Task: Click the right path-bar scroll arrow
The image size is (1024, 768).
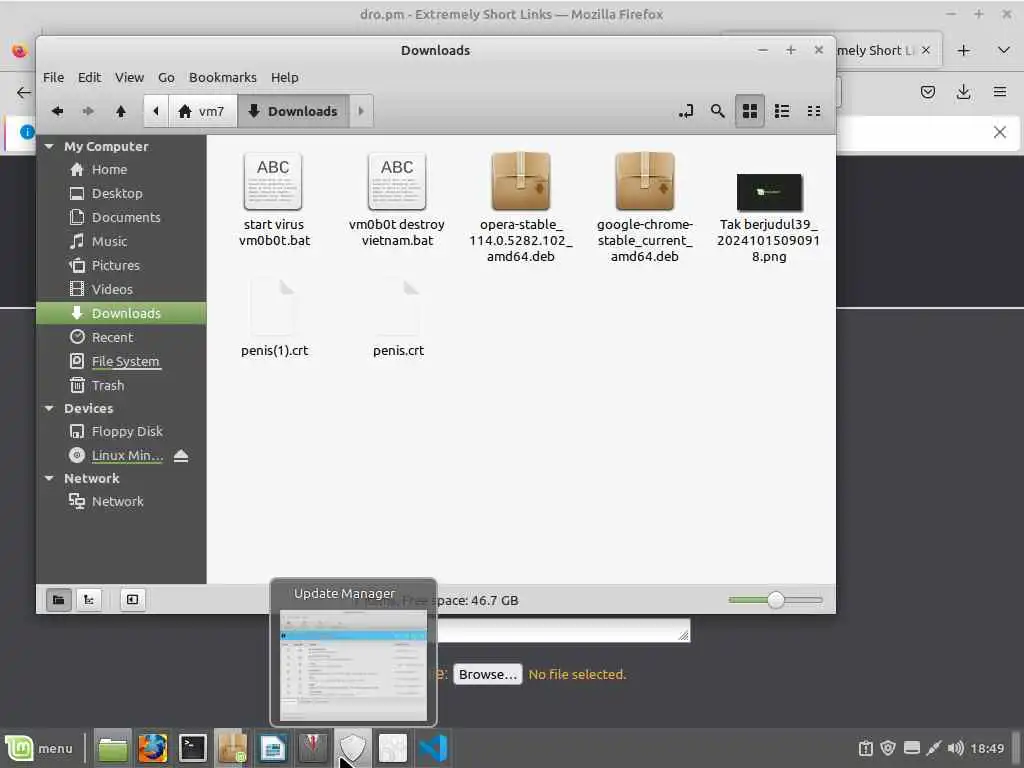Action: click(360, 111)
